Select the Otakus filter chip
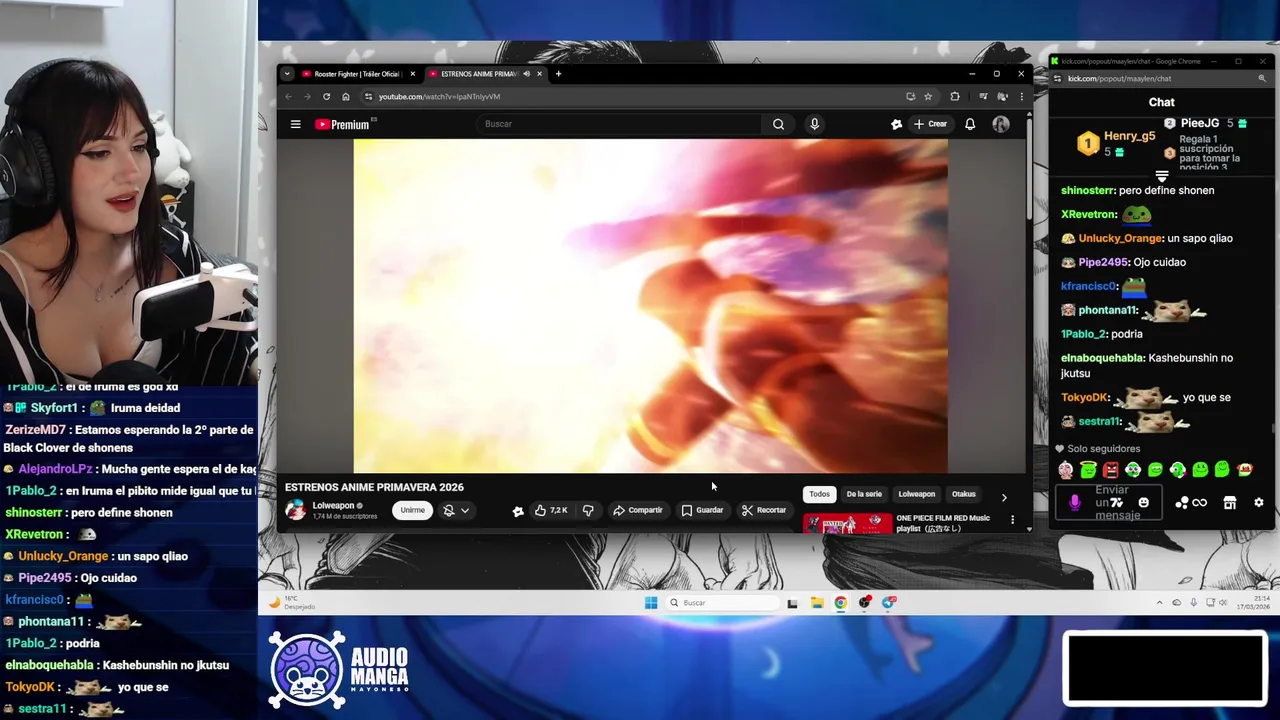Screen dimensions: 1280x720 point(963,494)
